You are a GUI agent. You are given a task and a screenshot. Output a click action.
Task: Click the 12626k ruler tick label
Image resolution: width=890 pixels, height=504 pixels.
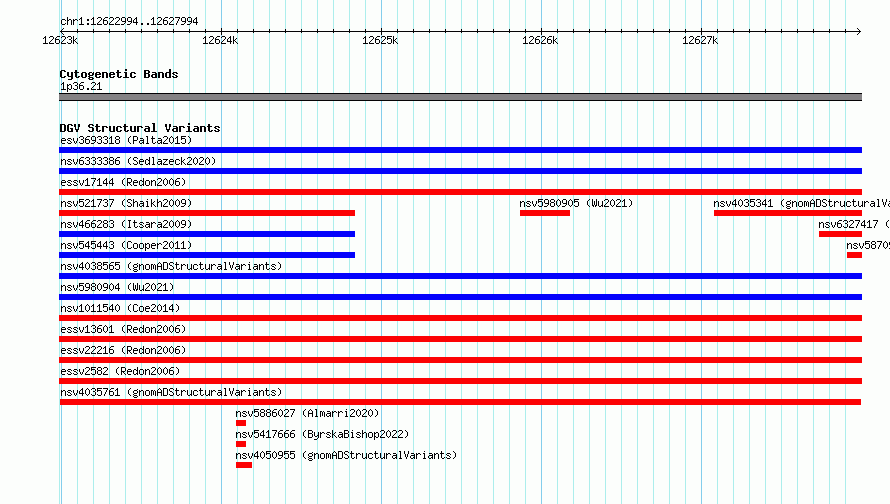pyautogui.click(x=540, y=40)
